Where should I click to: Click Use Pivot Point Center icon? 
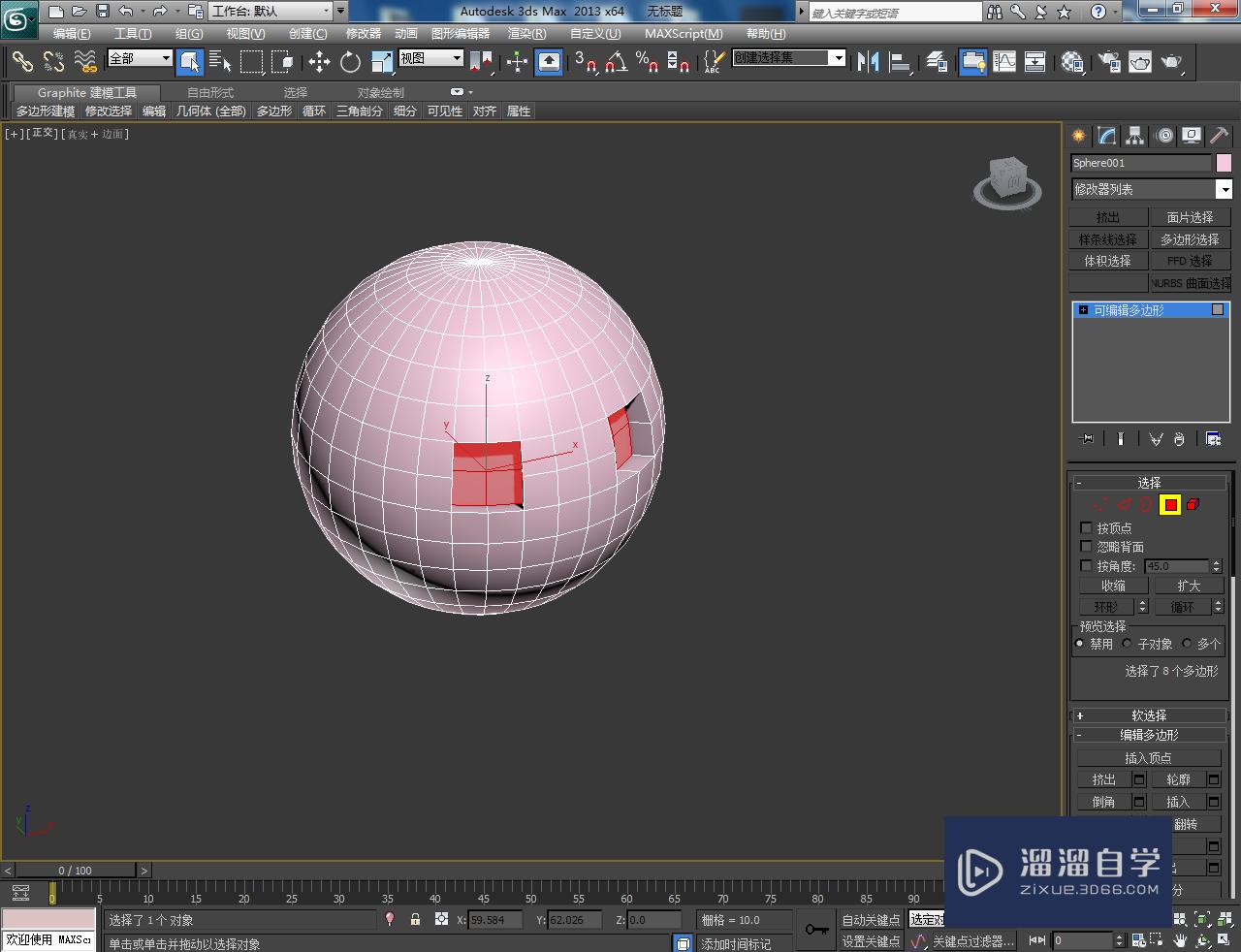(481, 62)
